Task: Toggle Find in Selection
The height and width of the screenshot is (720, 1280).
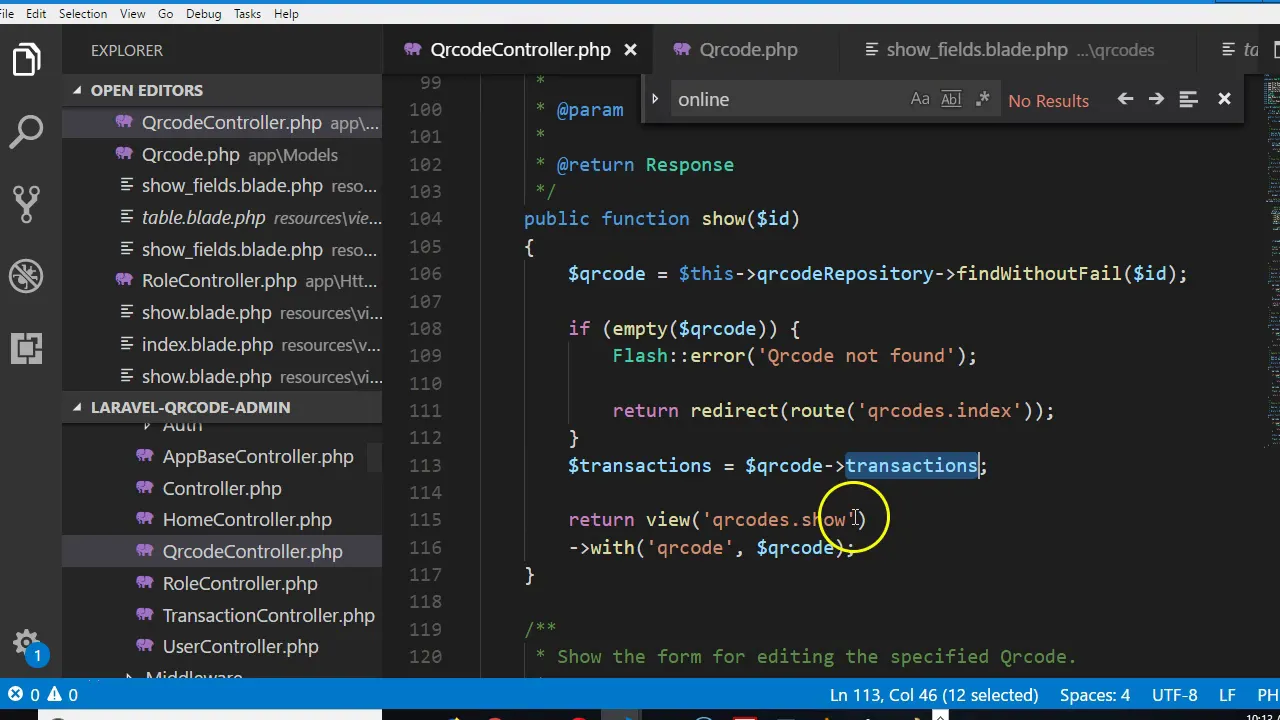Action: click(x=1188, y=99)
